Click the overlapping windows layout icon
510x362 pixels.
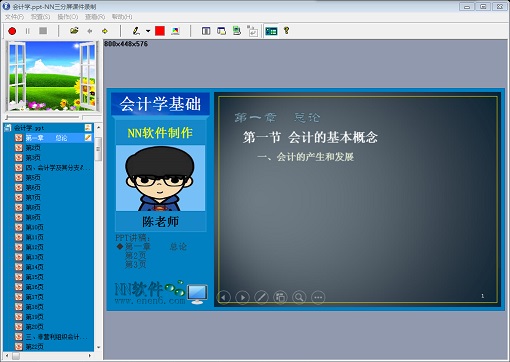click(221, 31)
